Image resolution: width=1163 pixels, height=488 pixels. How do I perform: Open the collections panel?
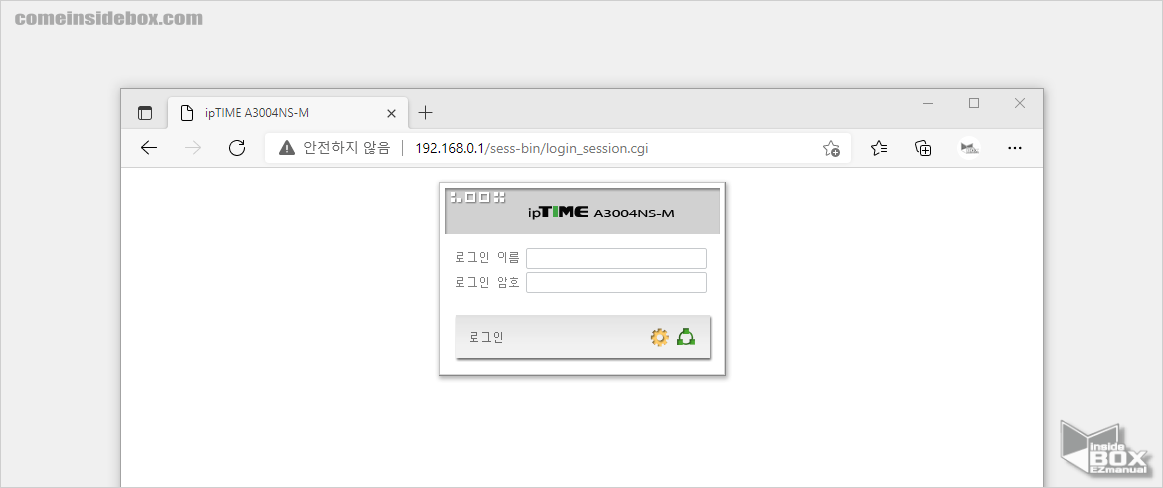coord(923,148)
